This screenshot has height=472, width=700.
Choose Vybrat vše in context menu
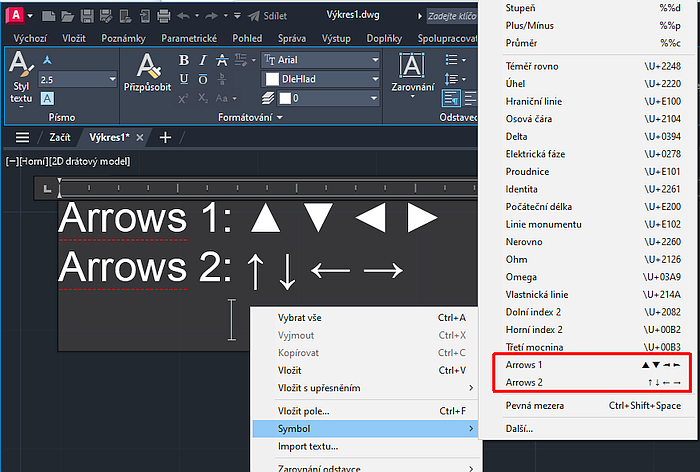click(299, 318)
